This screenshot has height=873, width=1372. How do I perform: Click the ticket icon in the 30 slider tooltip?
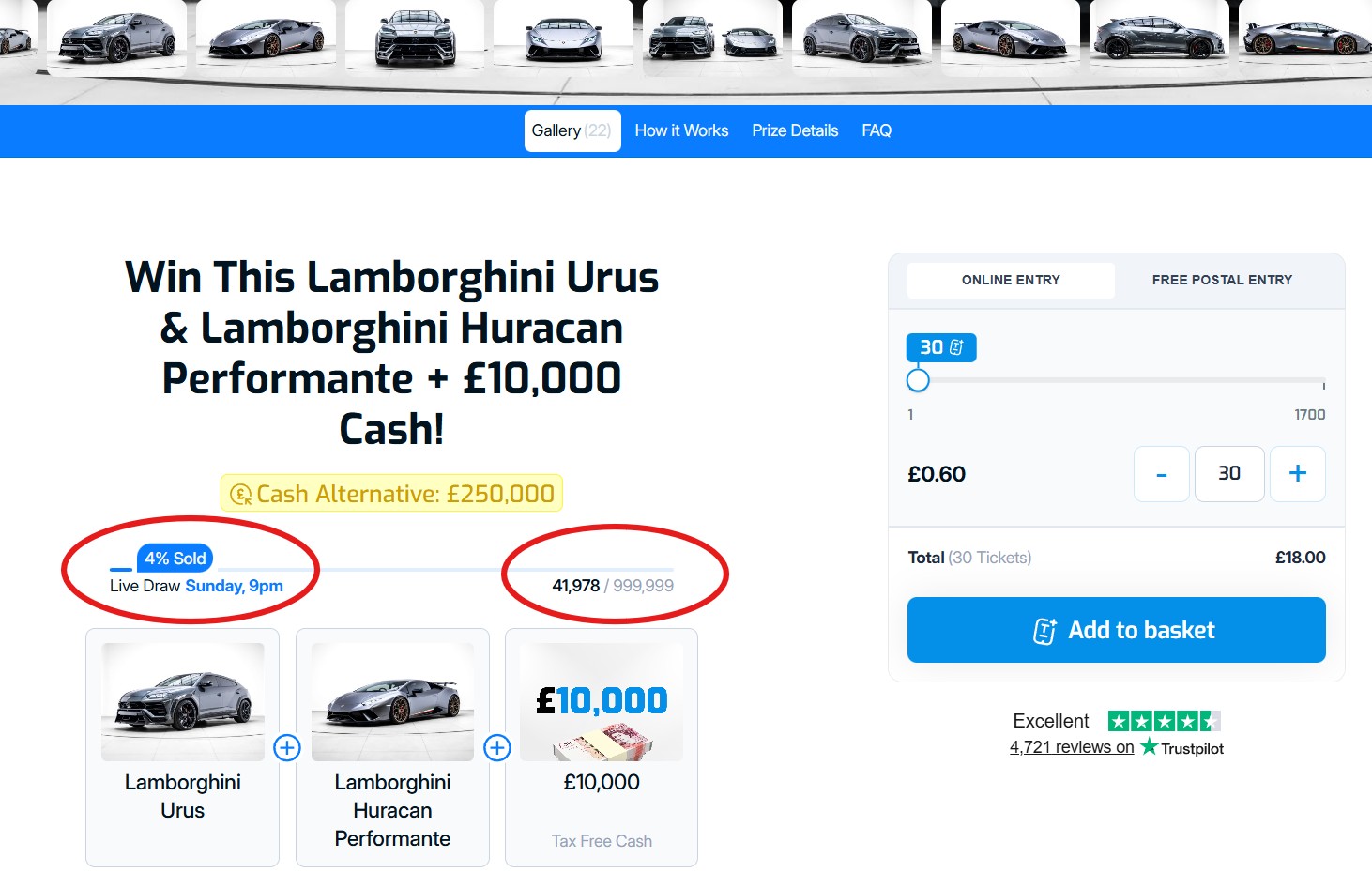click(x=956, y=347)
